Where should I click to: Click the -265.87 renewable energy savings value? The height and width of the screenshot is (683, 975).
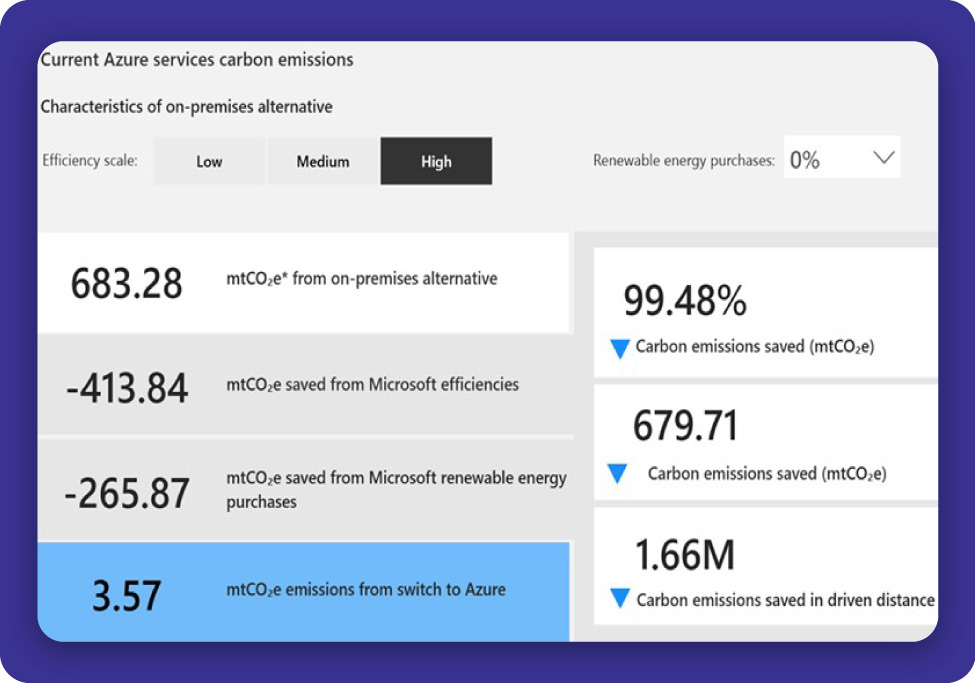127,494
